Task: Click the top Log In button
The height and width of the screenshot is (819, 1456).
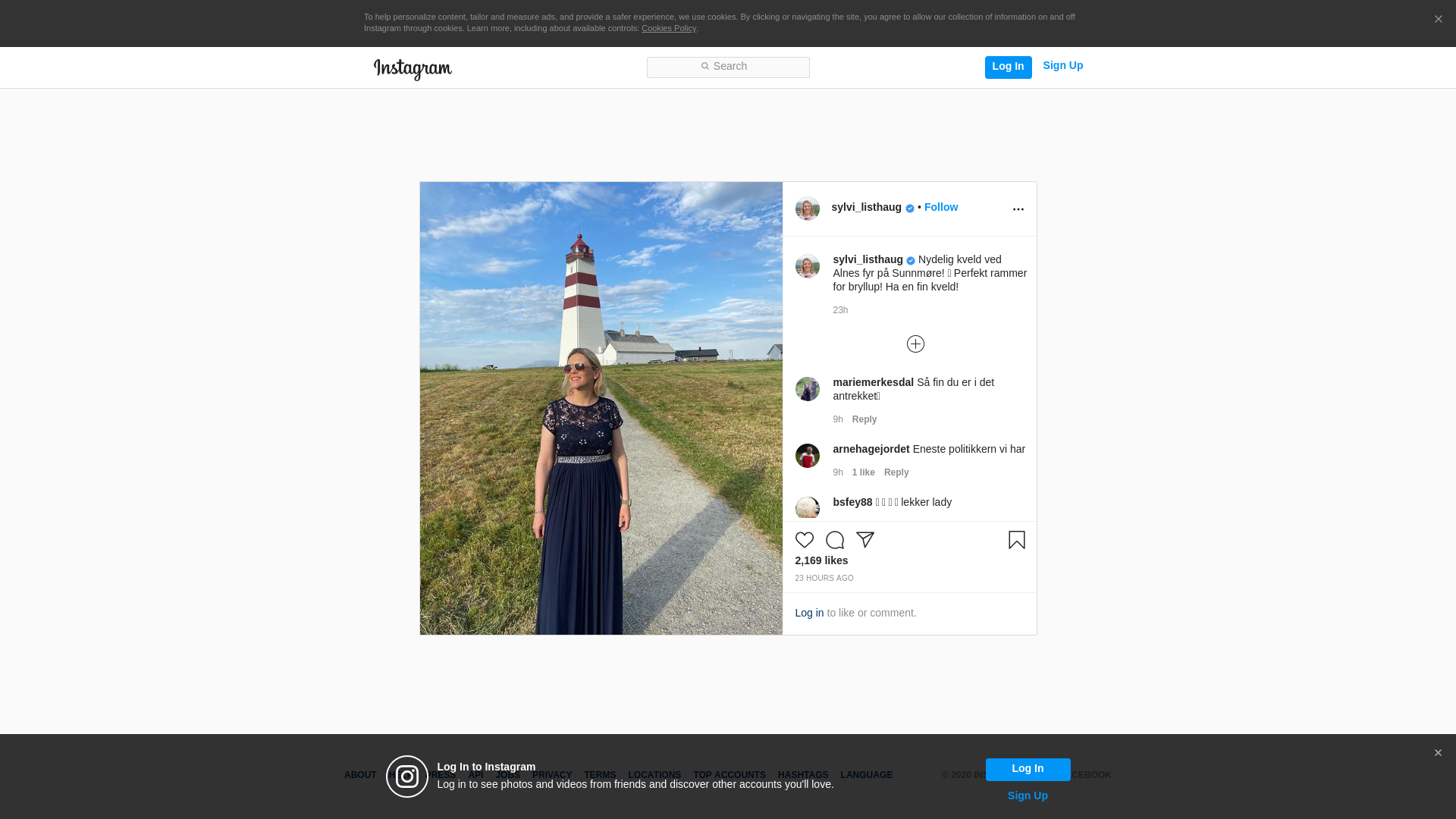Action: pyautogui.click(x=1008, y=67)
